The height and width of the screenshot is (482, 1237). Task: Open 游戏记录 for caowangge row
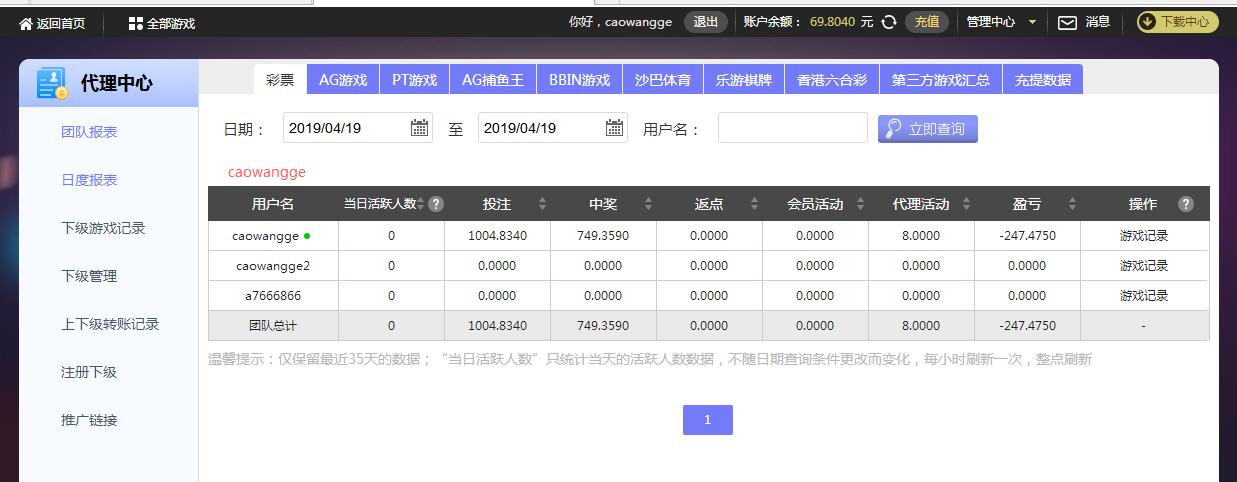tap(1144, 236)
